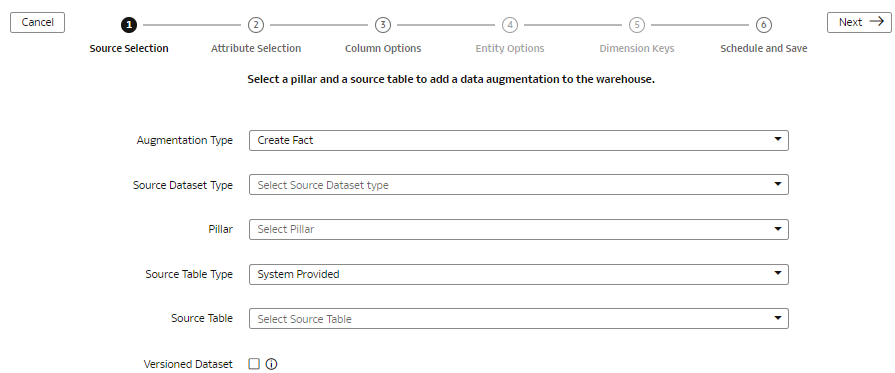Click the step 5 circle icon
Image resolution: width=895 pixels, height=373 pixels.
point(636,25)
